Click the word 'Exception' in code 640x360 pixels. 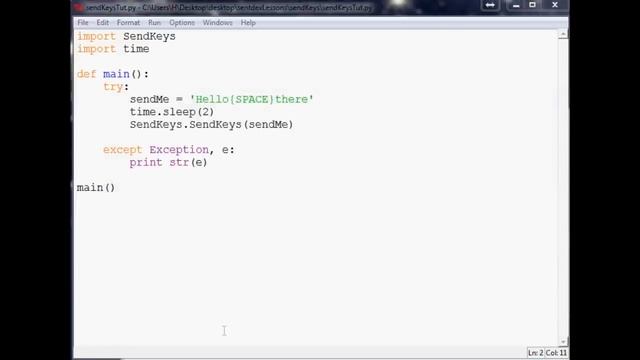179,150
